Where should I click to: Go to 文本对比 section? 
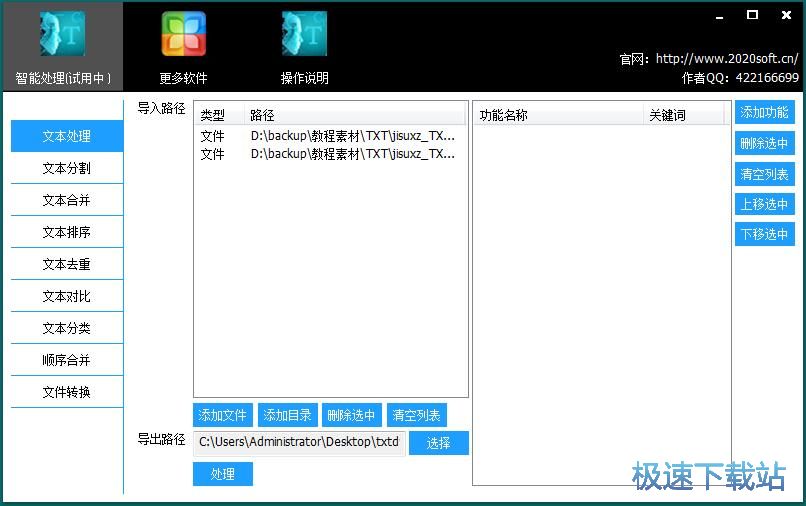point(67,296)
